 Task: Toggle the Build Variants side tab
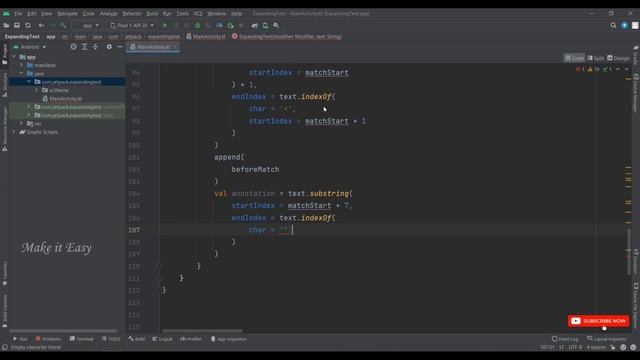[x=4, y=311]
